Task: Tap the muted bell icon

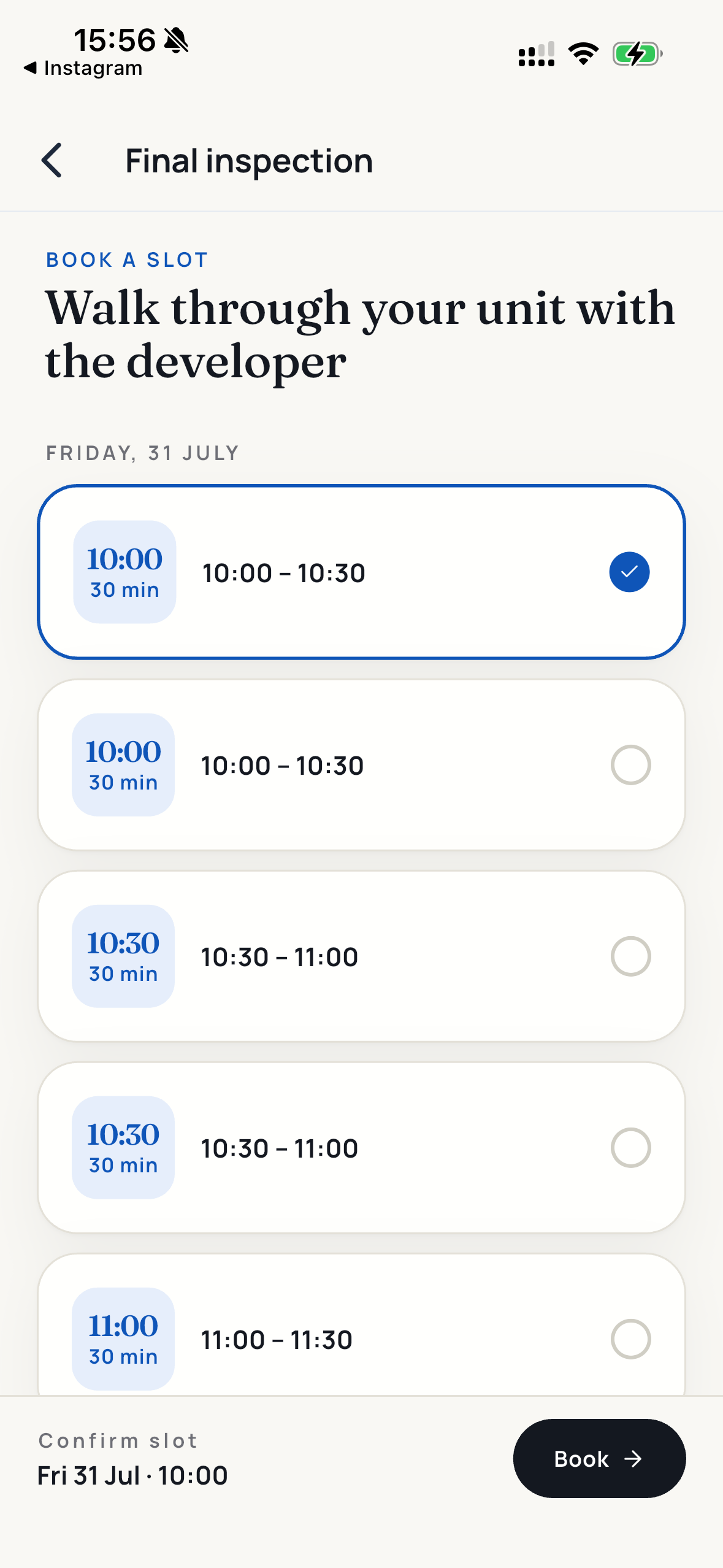Action: tap(177, 40)
